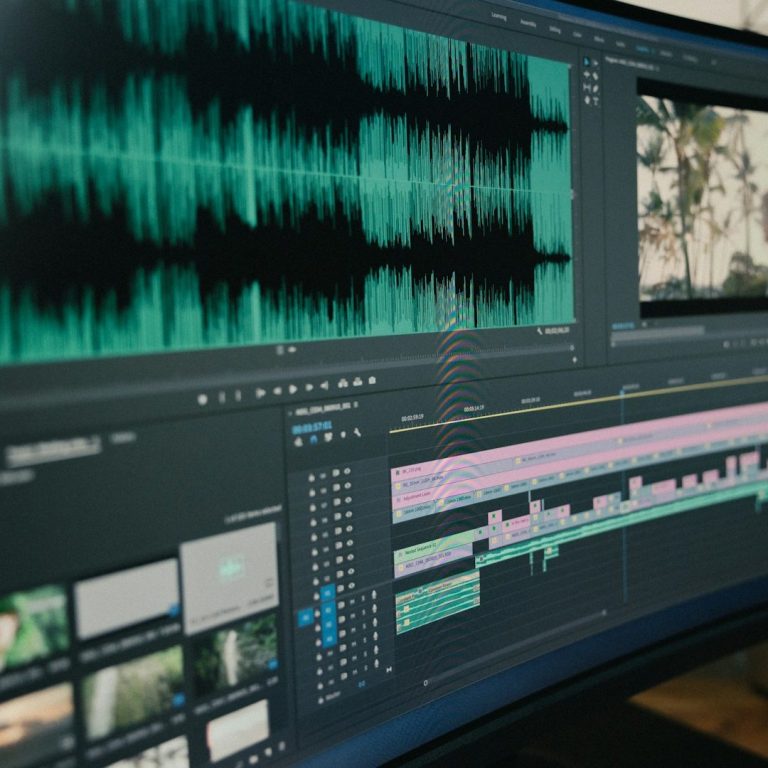768x768 pixels.
Task: Toggle Snap in the Timeline header
Action: (313, 439)
